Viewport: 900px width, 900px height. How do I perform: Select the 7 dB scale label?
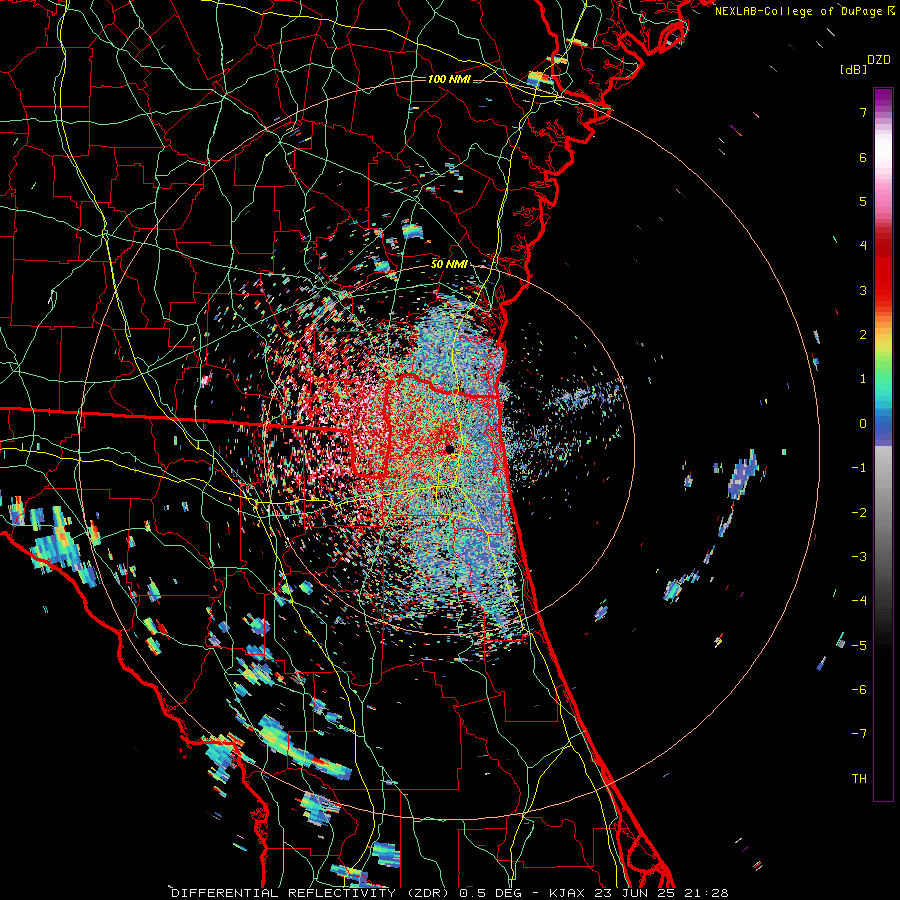point(863,112)
